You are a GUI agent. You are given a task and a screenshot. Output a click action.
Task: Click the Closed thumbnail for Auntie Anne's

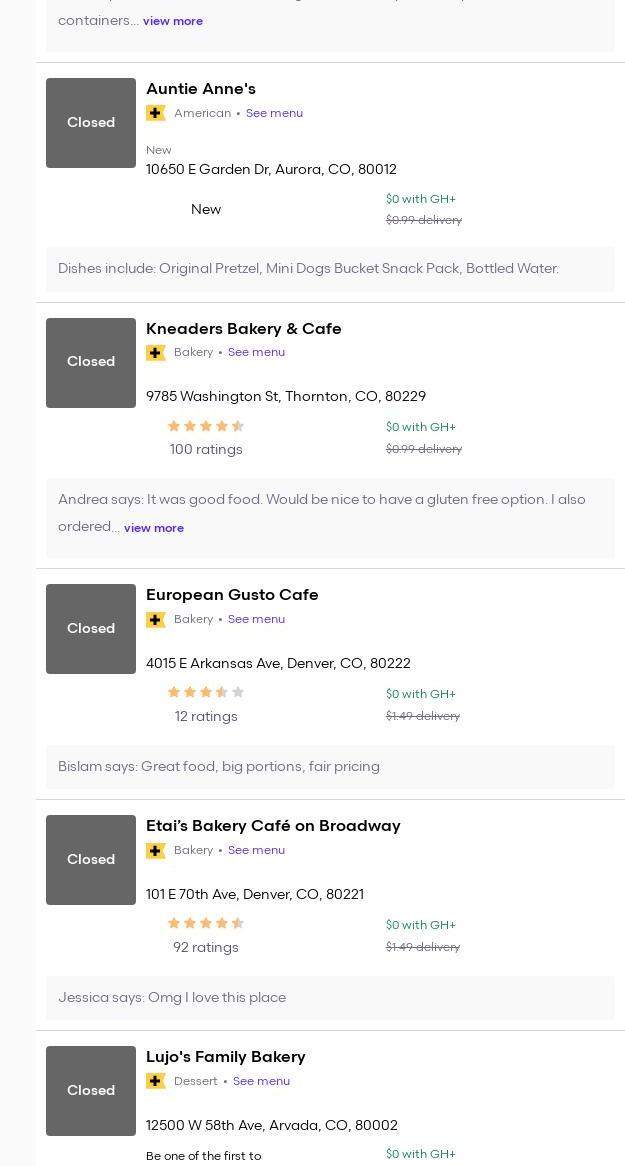(91, 123)
